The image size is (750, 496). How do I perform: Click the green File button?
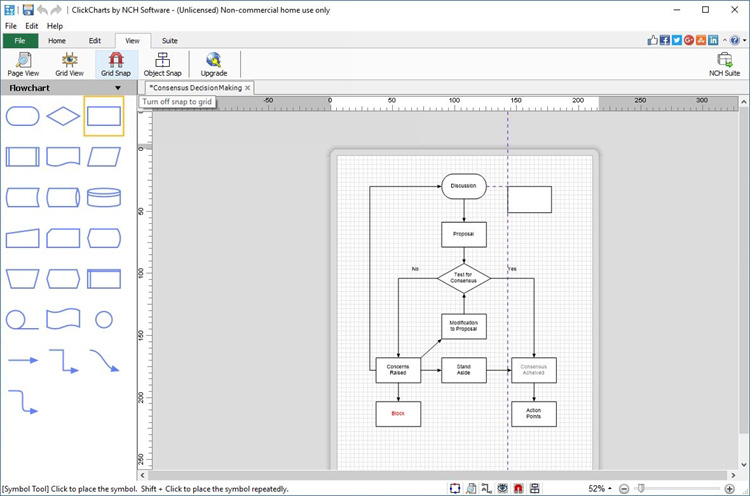point(19,41)
